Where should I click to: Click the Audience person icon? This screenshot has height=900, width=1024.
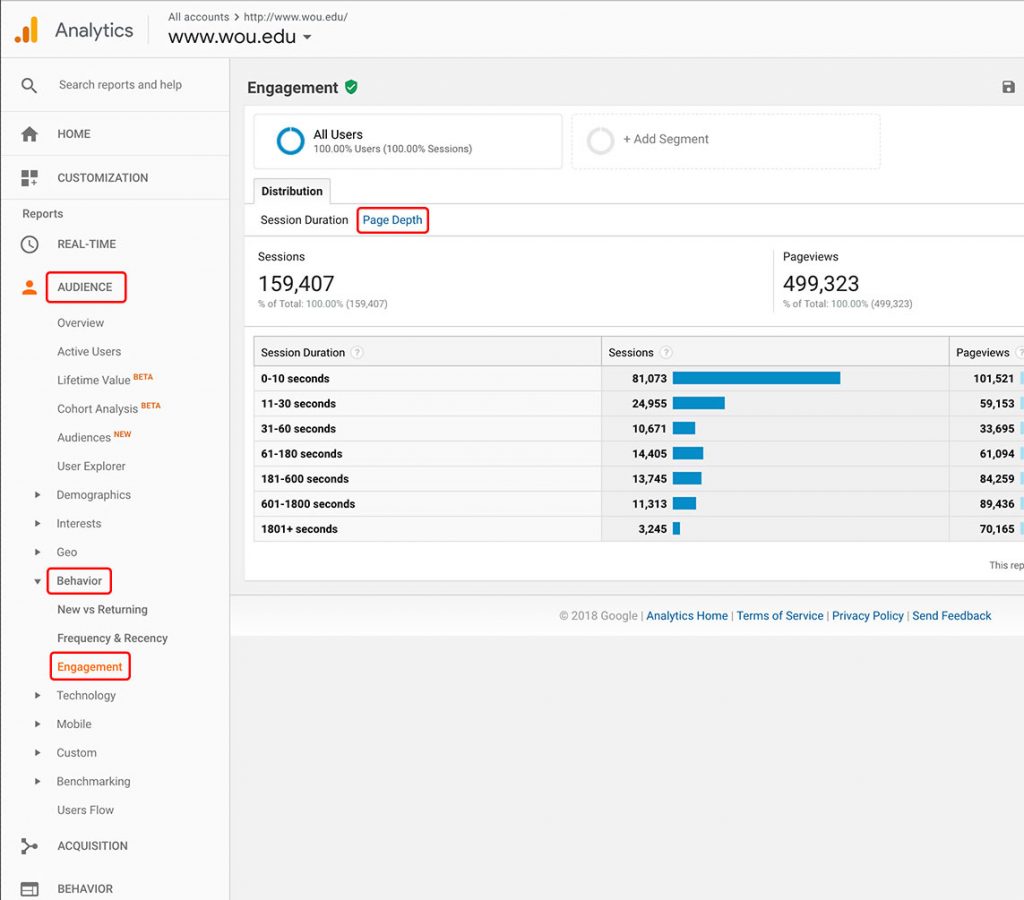click(29, 287)
